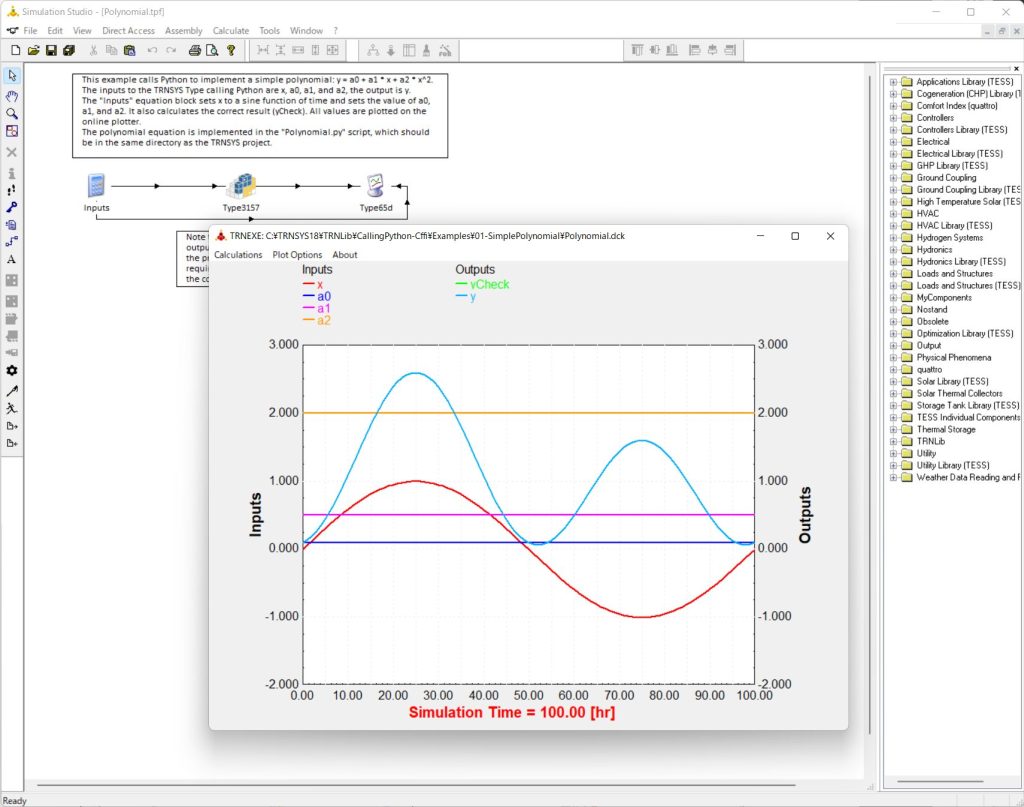Activate the magnifier zoom tool
The width and height of the screenshot is (1024, 807).
click(12, 114)
